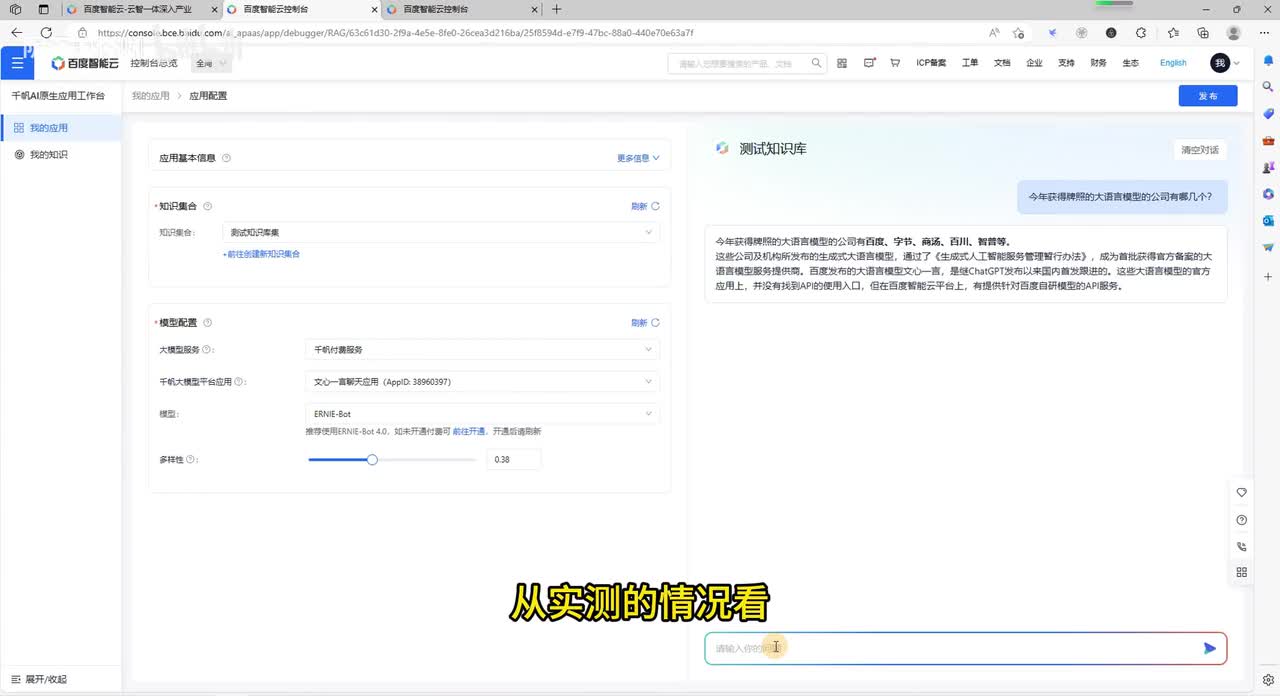Click the send message arrow icon
Viewport: 1280px width, 696px height.
(1209, 648)
